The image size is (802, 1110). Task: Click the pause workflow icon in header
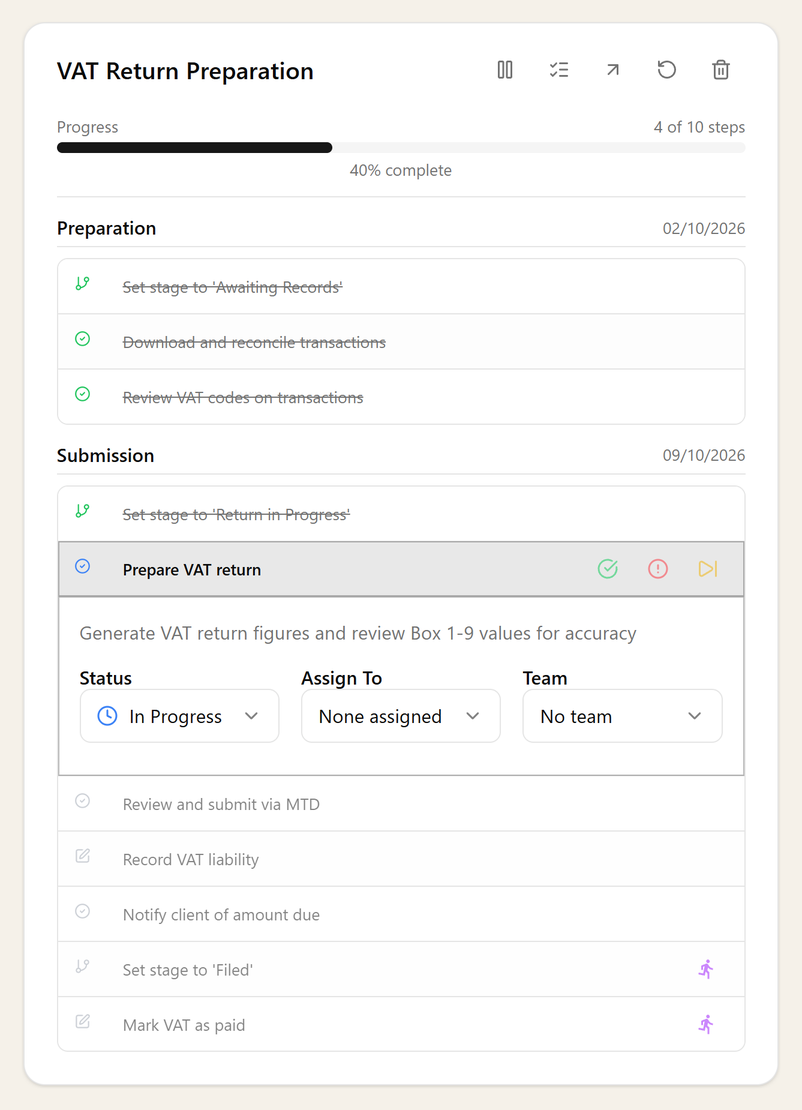(x=505, y=70)
